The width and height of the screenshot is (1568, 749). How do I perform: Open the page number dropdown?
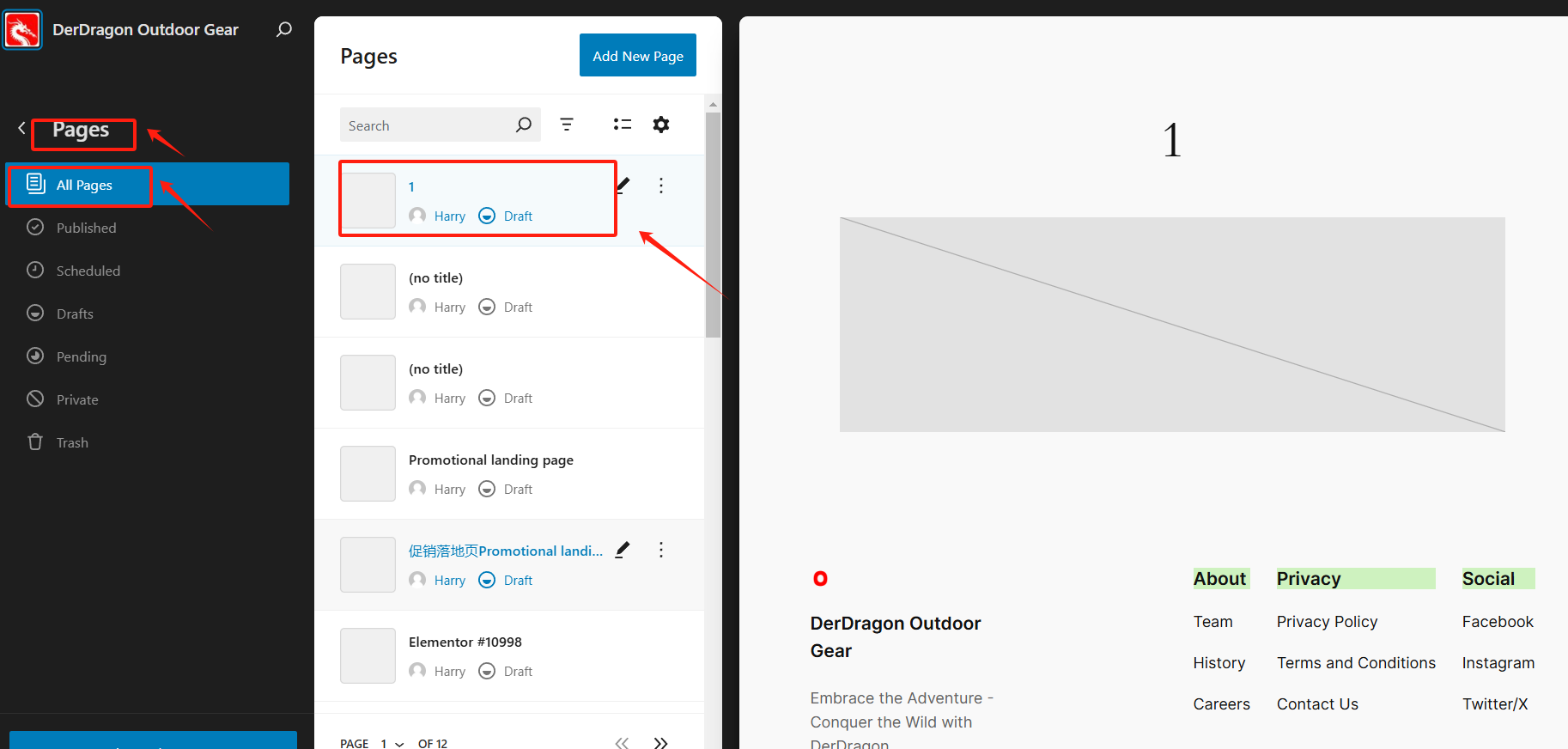tap(392, 743)
